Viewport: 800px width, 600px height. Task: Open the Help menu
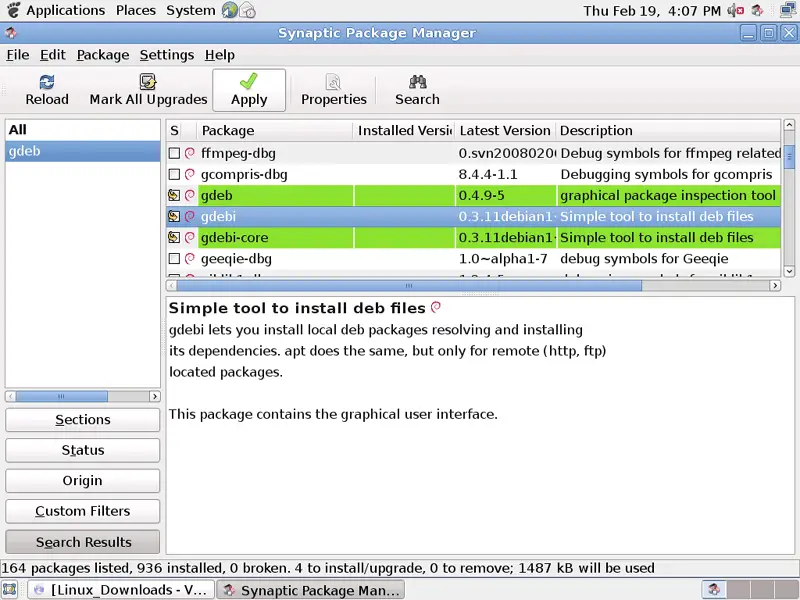220,55
